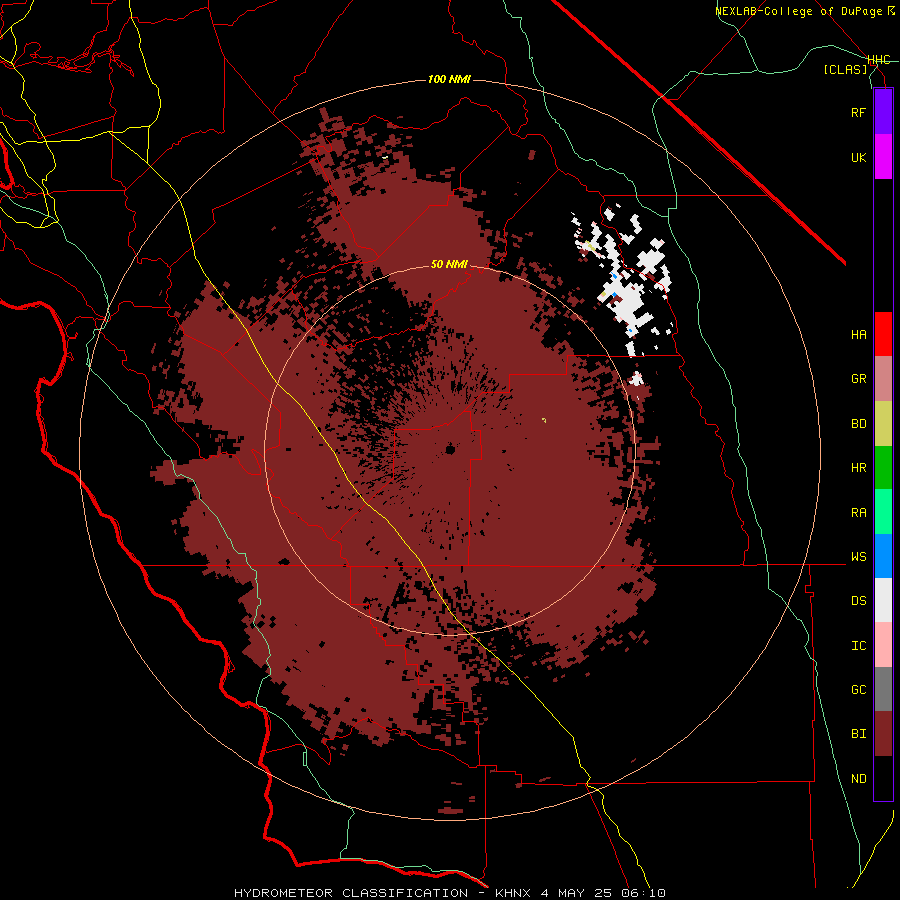Click the ND legend label
The image size is (900, 900).
tap(858, 779)
